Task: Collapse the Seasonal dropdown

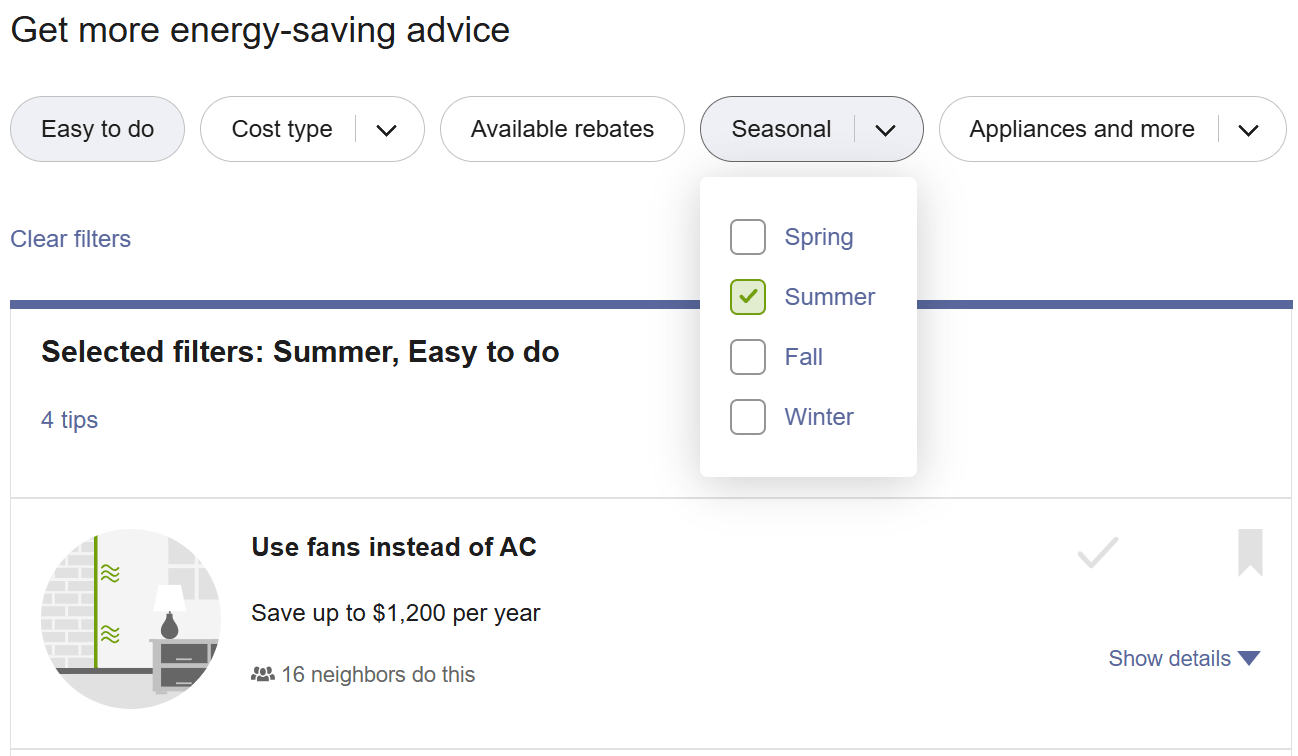Action: 886,129
